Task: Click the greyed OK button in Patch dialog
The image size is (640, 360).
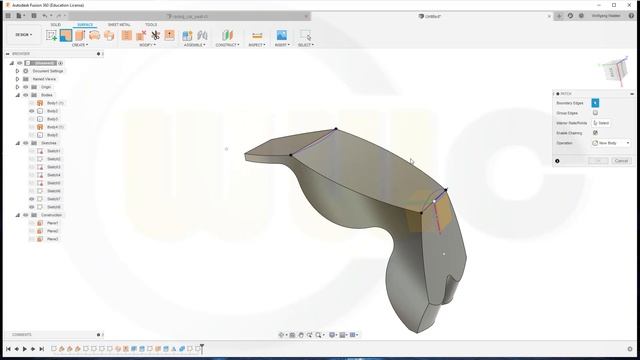Action: pyautogui.click(x=598, y=161)
